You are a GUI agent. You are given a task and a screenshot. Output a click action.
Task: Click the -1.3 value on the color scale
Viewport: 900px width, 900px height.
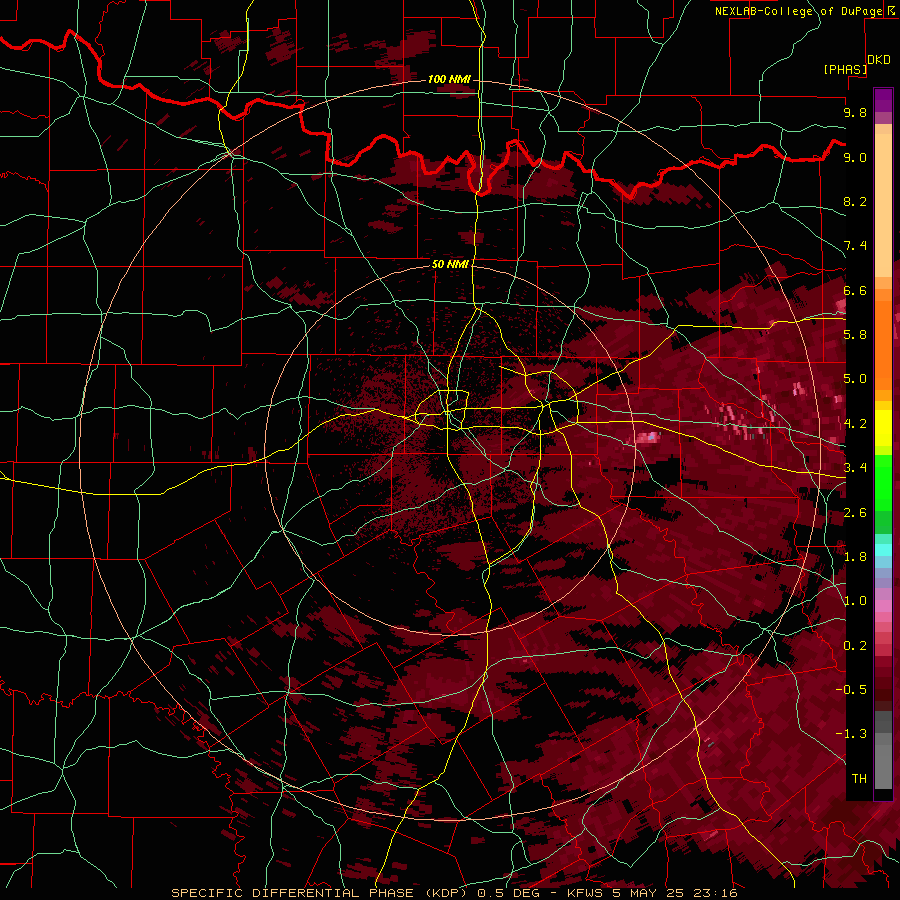852,734
